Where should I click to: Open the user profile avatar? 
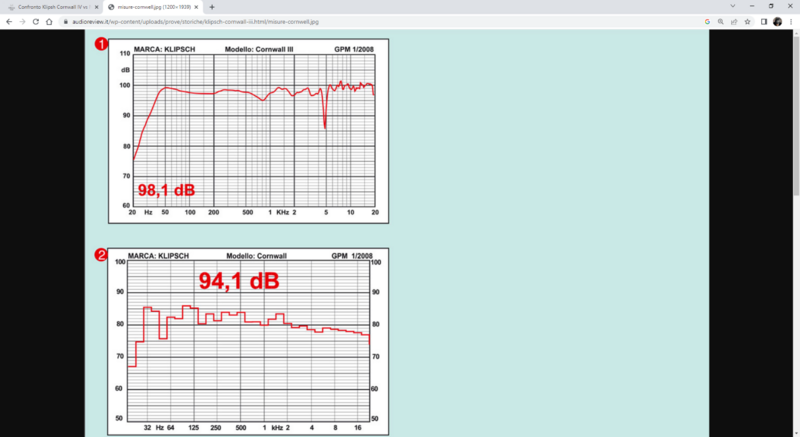(x=778, y=22)
